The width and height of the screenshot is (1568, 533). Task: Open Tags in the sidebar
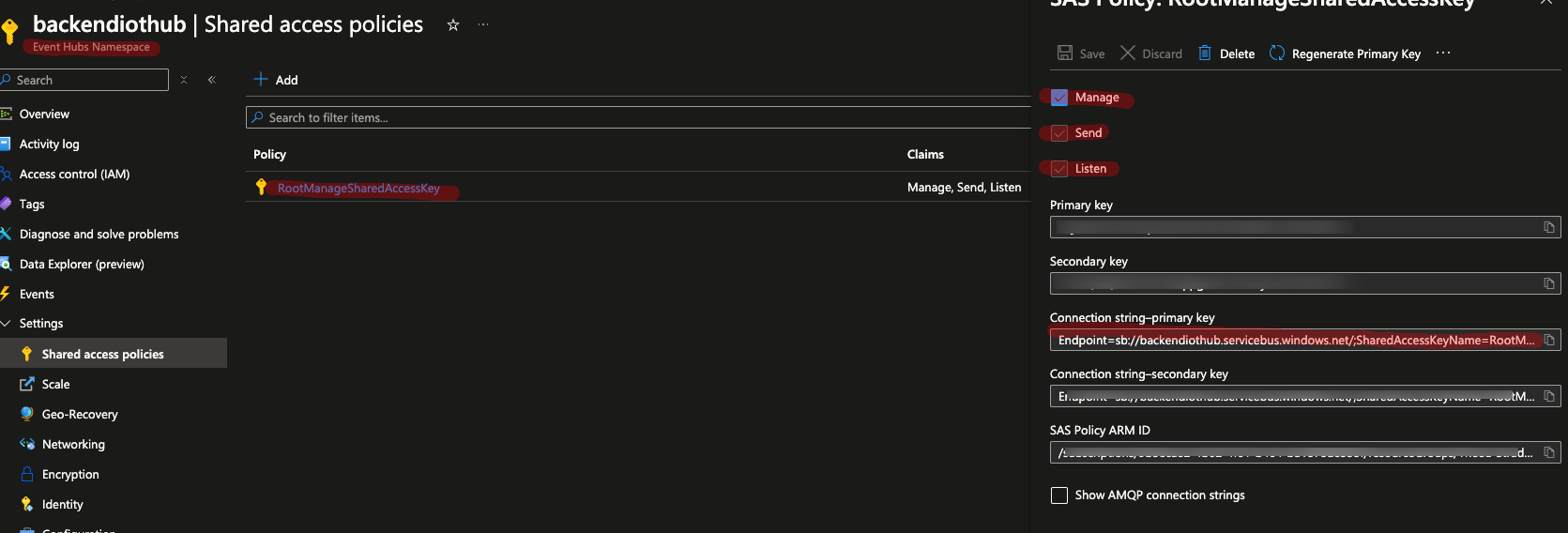(32, 204)
